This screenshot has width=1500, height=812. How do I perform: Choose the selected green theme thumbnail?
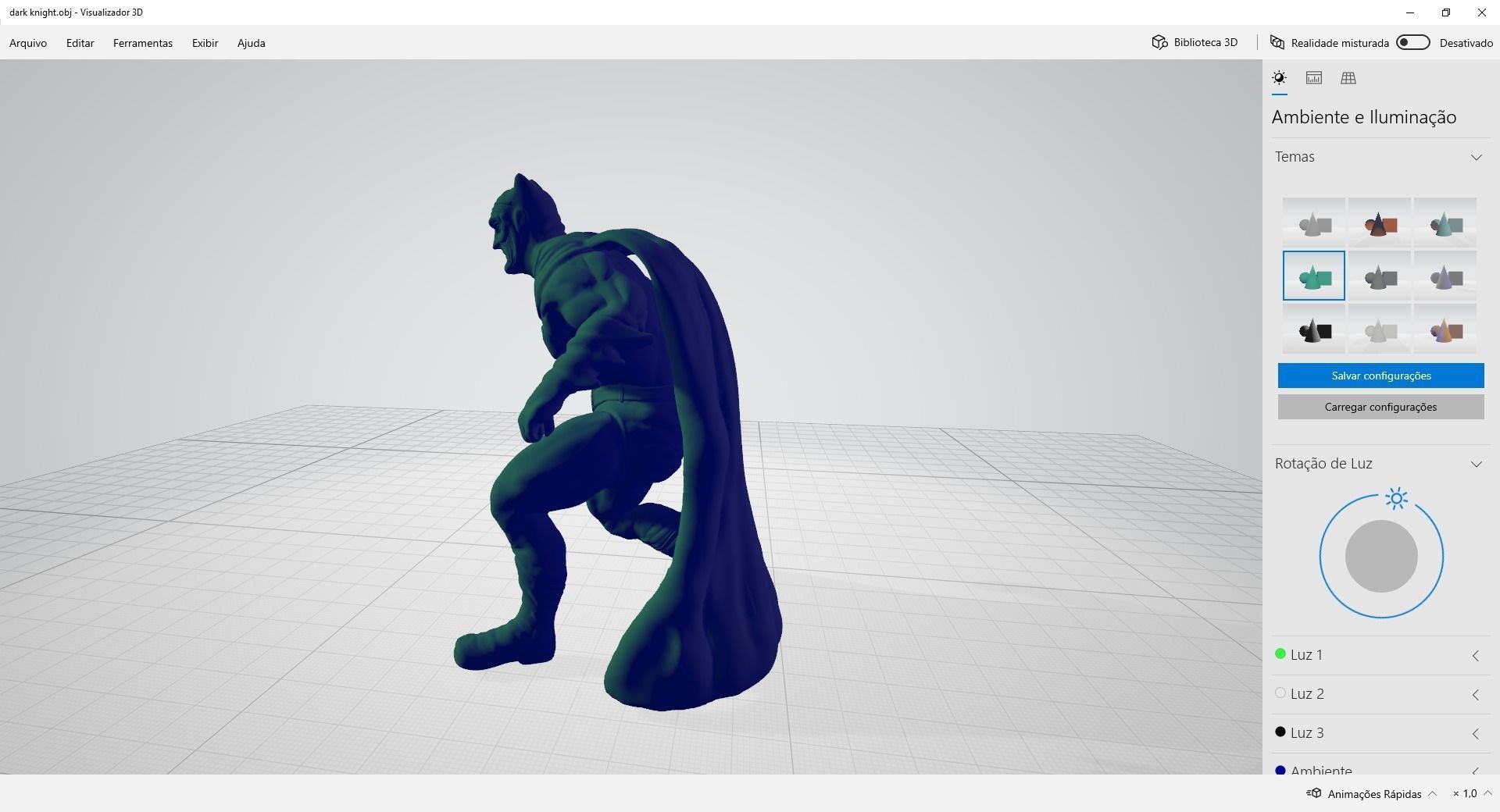pos(1314,276)
